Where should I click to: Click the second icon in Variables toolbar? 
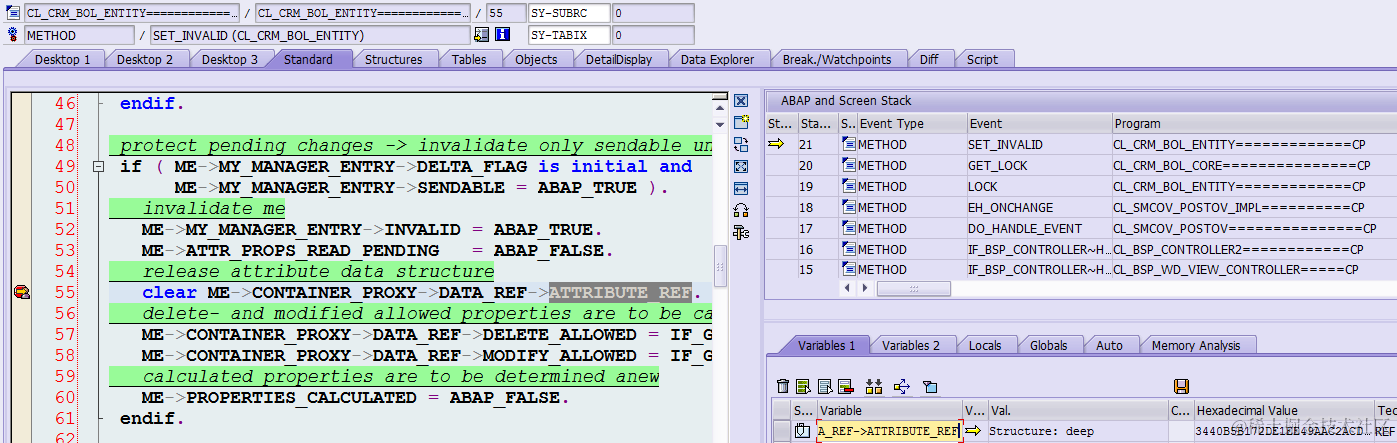803,386
